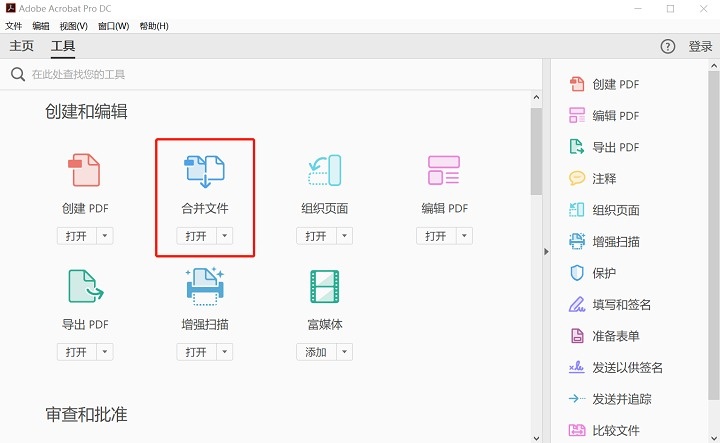The height and width of the screenshot is (443, 720).
Task: Select the 增强扫描 scanner icon in main grid
Action: tap(205, 286)
